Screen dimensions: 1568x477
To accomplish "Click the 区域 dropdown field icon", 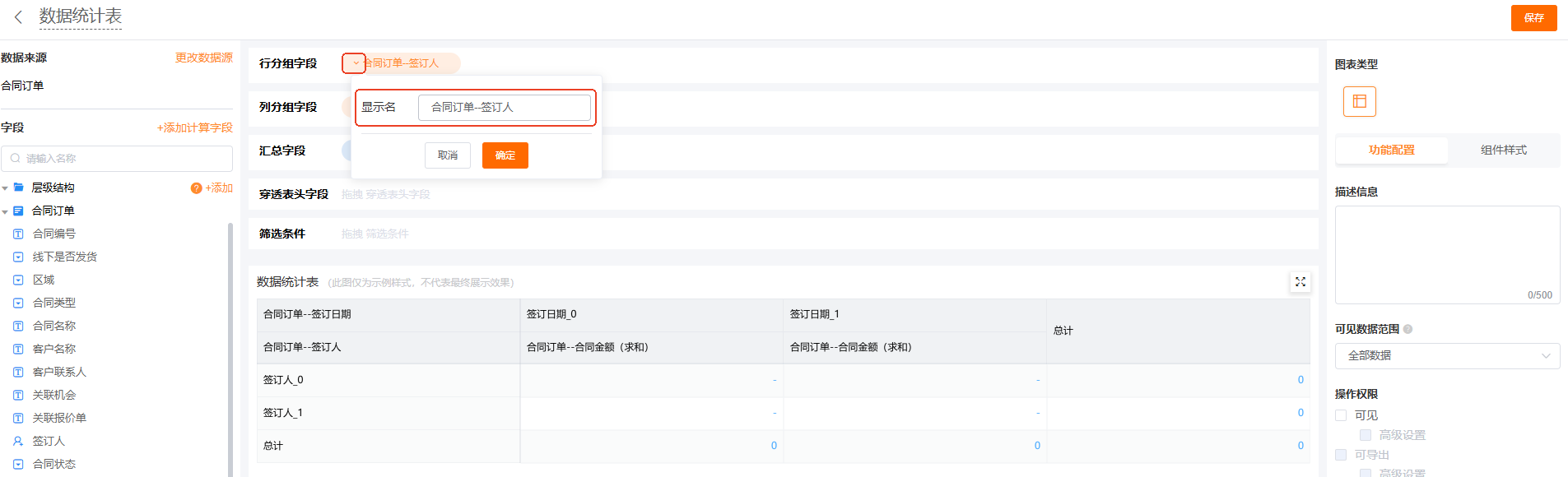I will coord(18,280).
